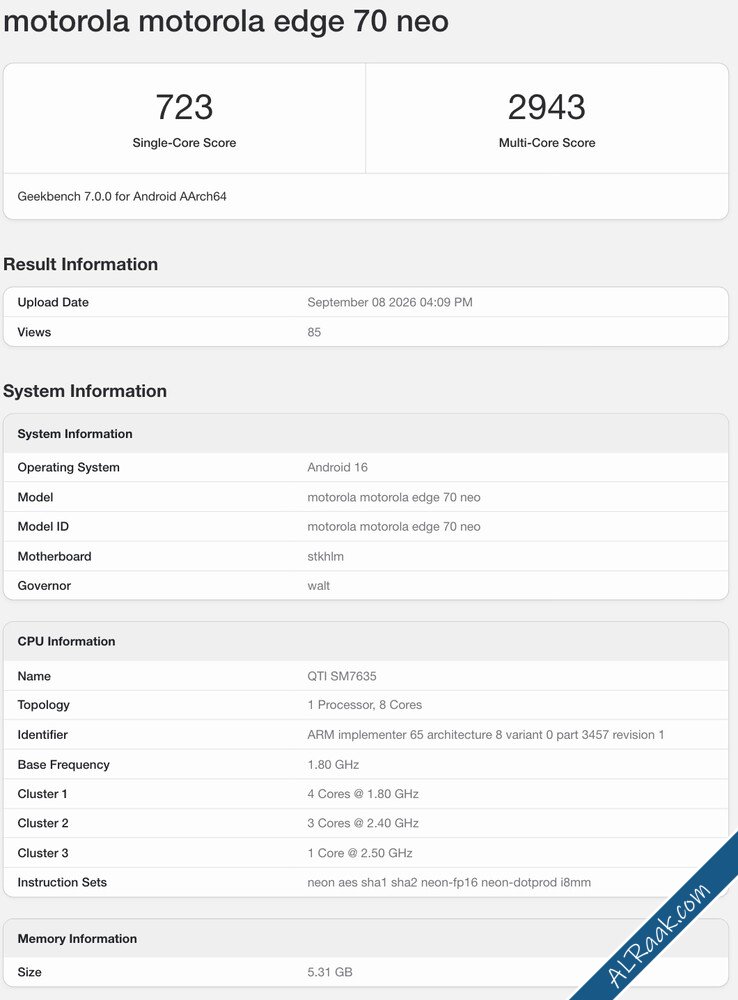Click the large System Information section heading
The width and height of the screenshot is (738, 1000).
[x=85, y=391]
